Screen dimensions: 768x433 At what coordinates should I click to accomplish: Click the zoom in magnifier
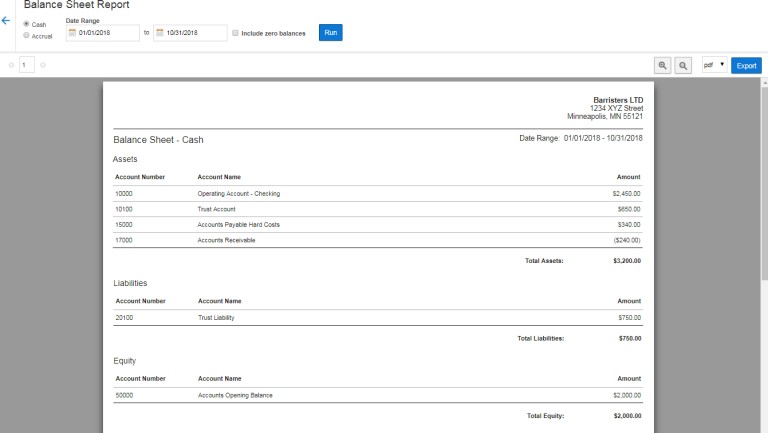[662, 65]
